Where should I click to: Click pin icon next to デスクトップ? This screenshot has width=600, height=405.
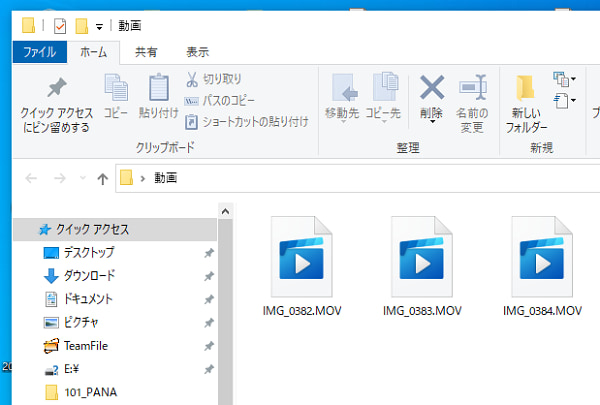tap(209, 253)
